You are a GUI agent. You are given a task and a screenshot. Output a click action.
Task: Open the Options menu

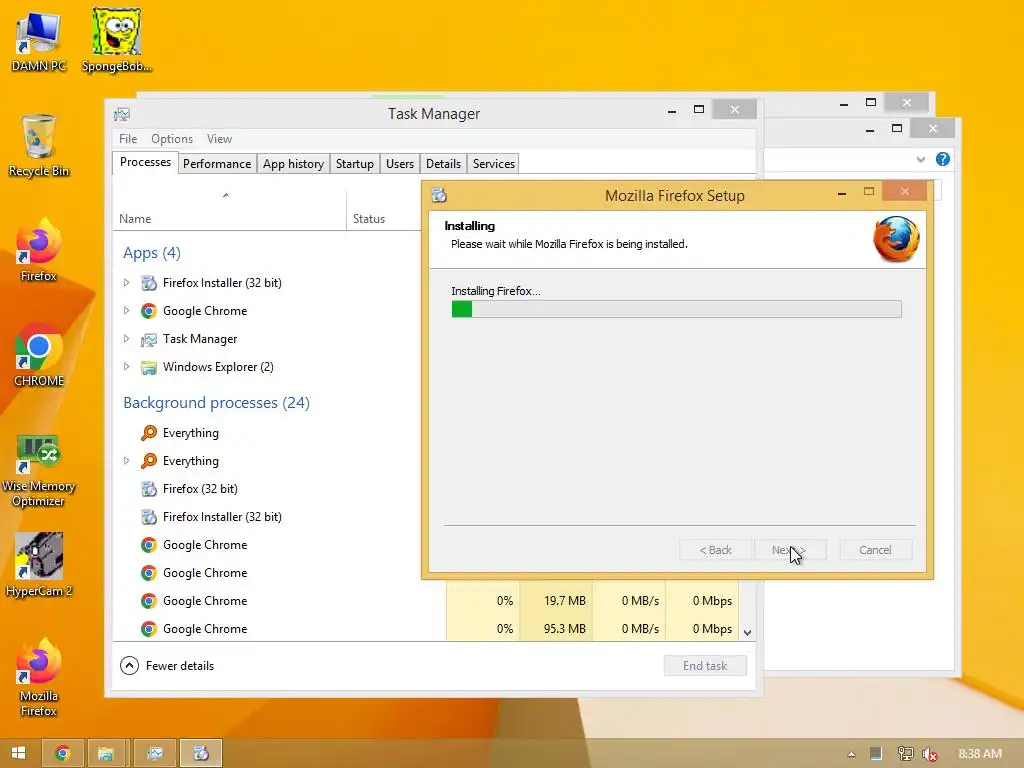172,138
